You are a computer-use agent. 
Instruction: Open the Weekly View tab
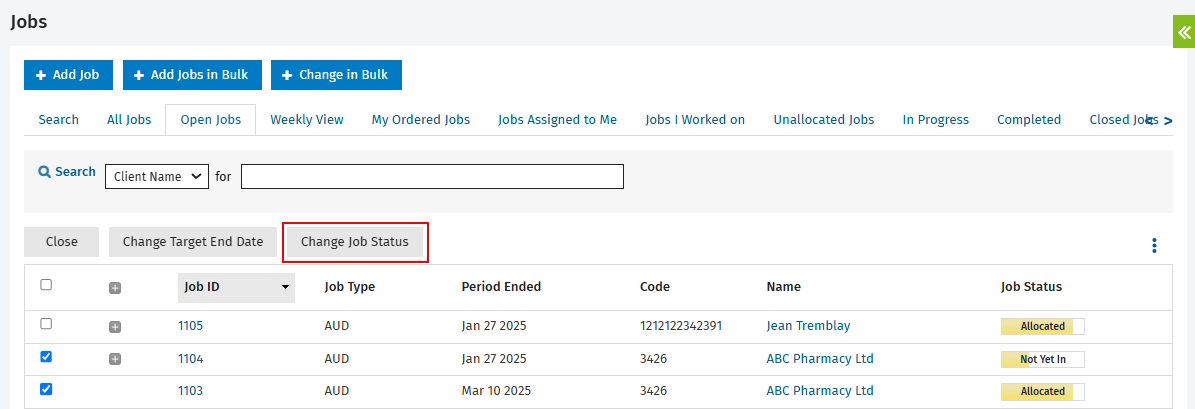click(x=307, y=120)
